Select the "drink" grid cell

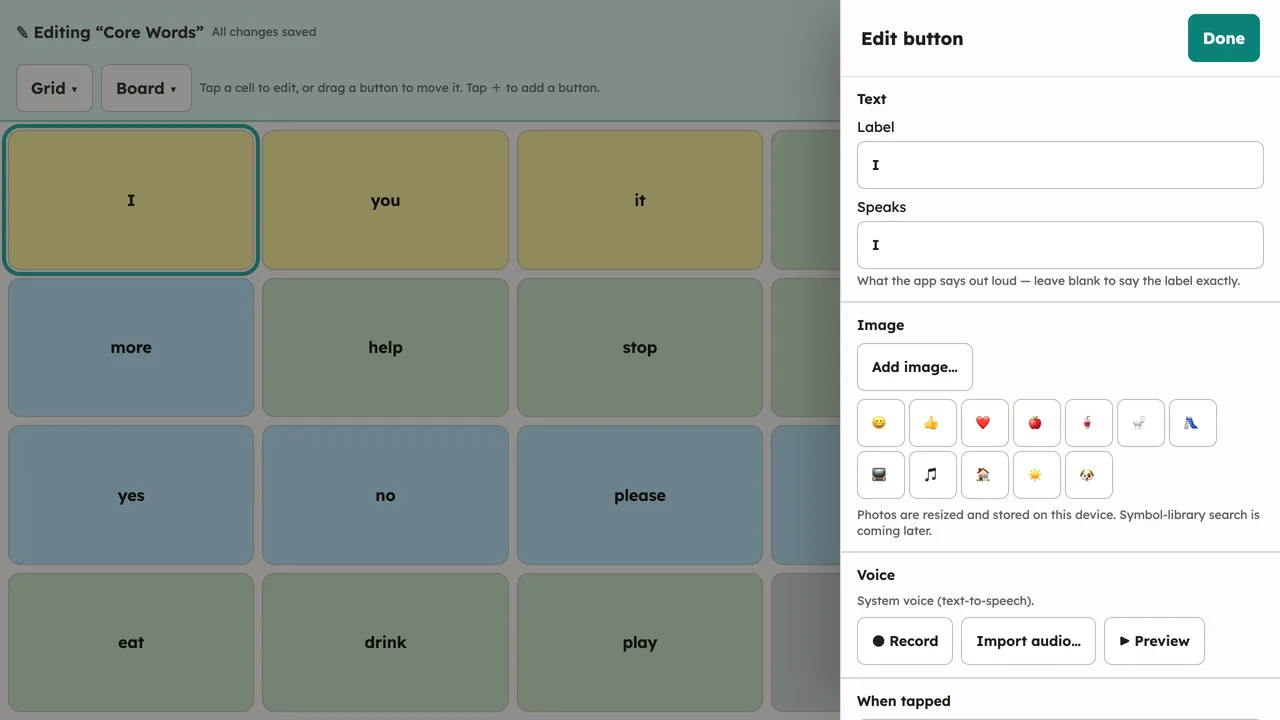click(385, 642)
